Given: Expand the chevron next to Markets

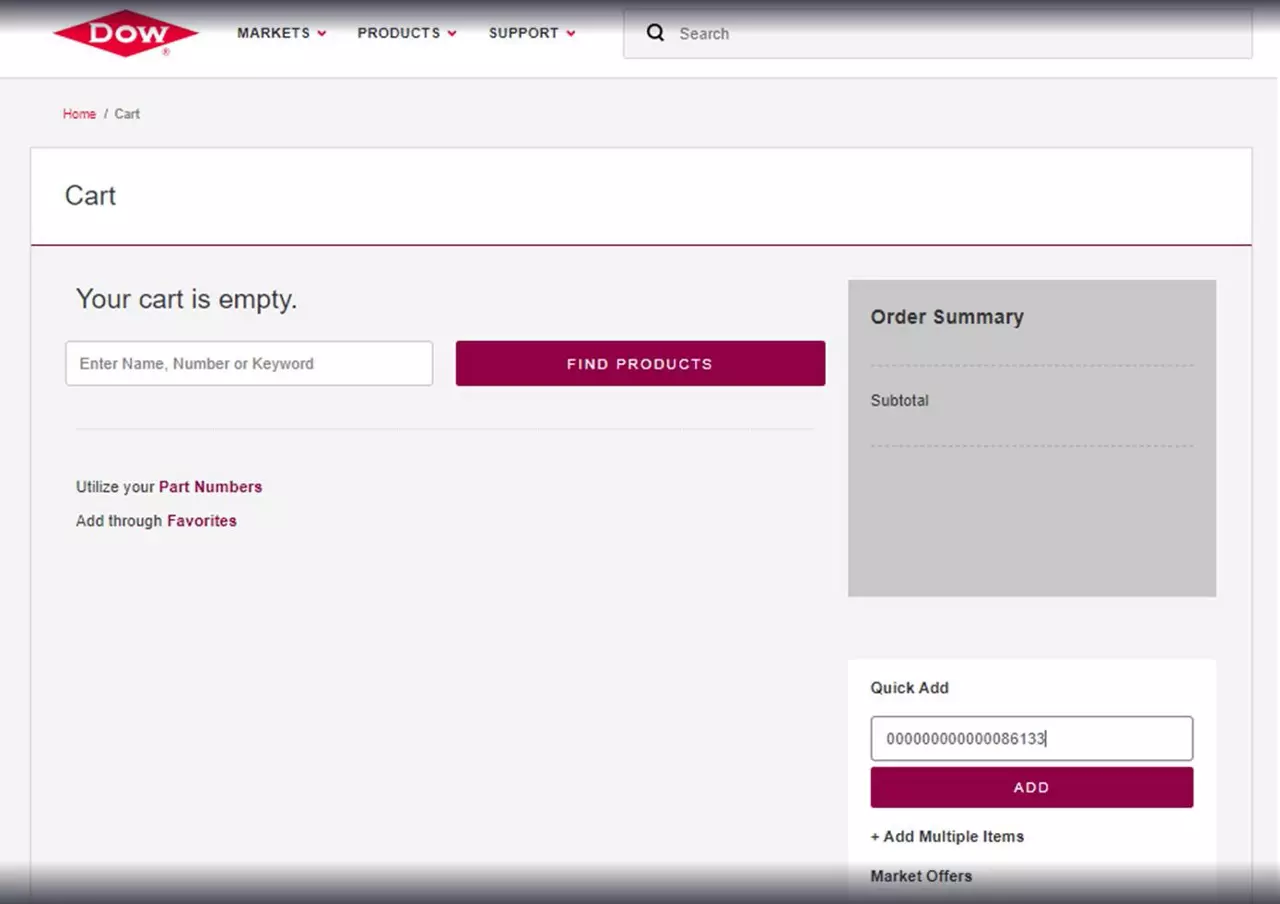Looking at the screenshot, I should pos(322,34).
